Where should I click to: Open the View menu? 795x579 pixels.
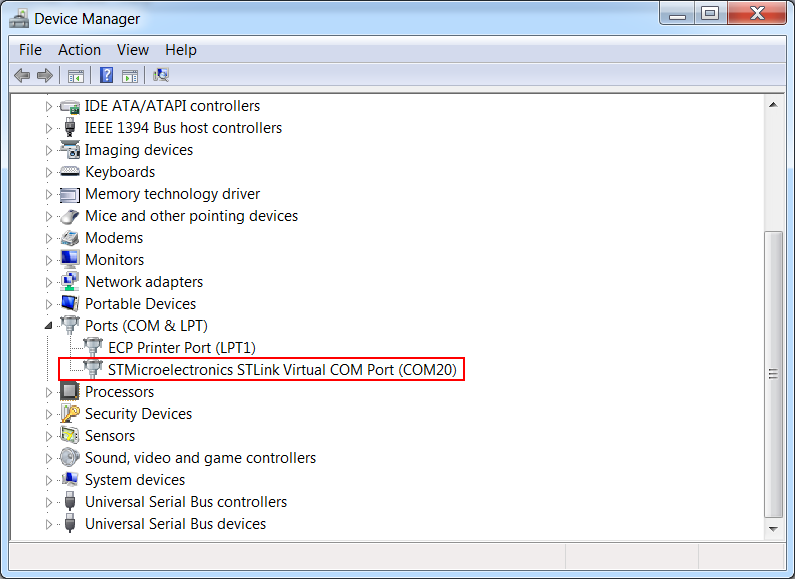(132, 50)
